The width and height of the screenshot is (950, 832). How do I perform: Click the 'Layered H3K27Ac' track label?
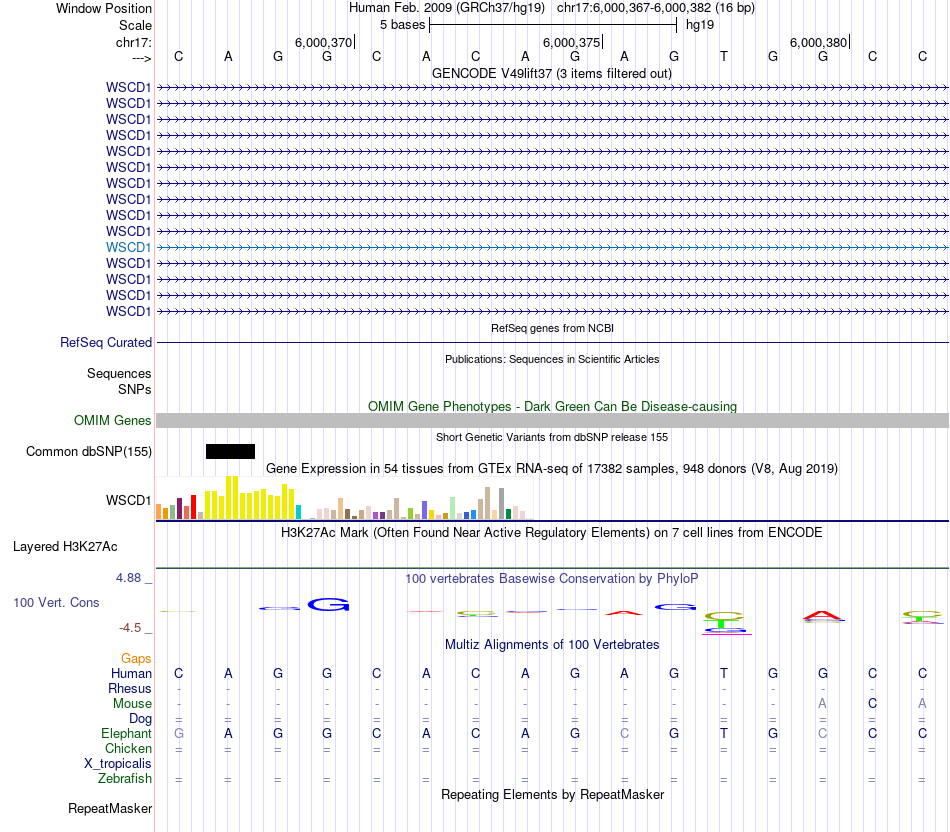coord(65,547)
